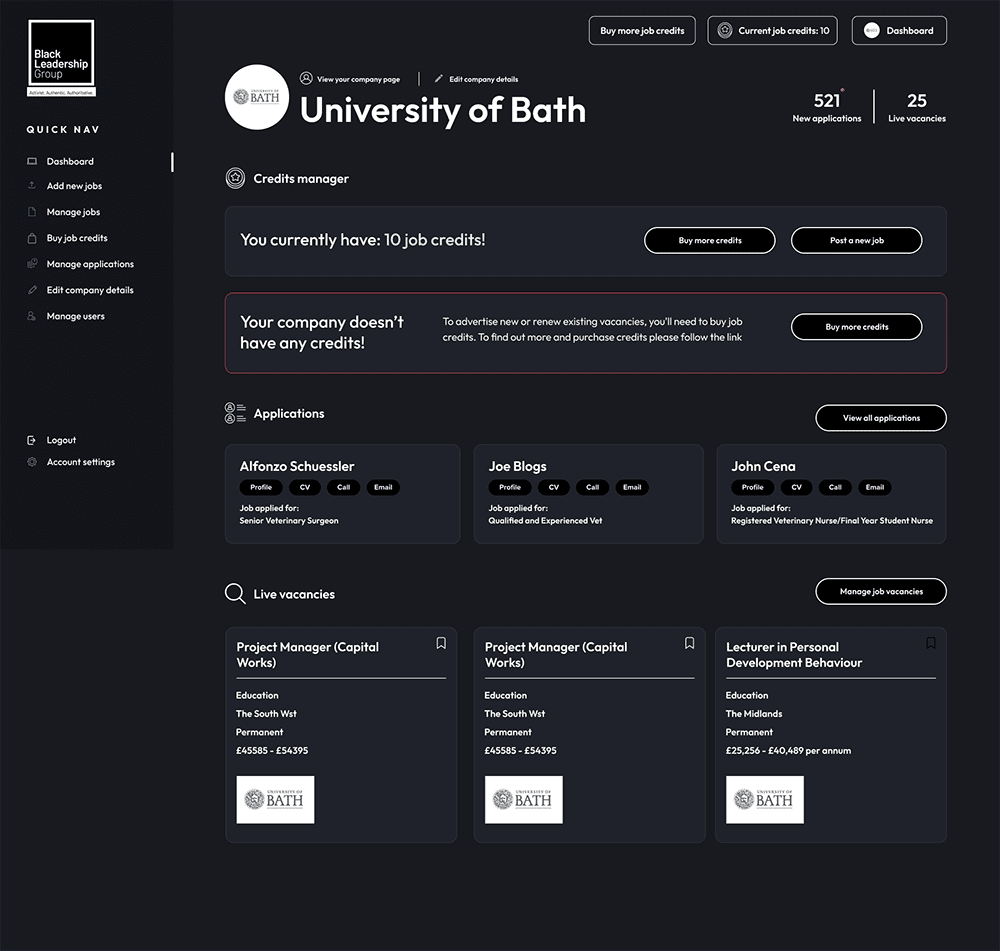
Task: Open the Dashboard button in top bar
Action: point(899,31)
